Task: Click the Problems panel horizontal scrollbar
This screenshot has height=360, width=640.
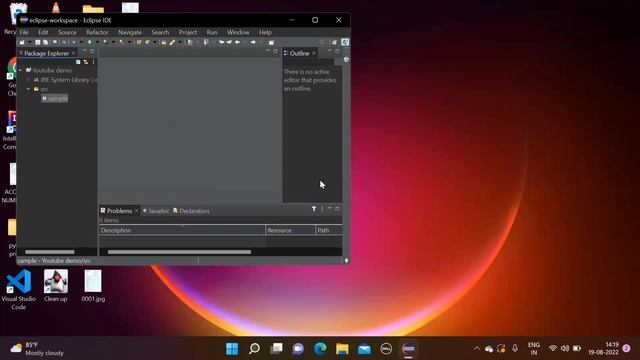Action: tap(179, 252)
